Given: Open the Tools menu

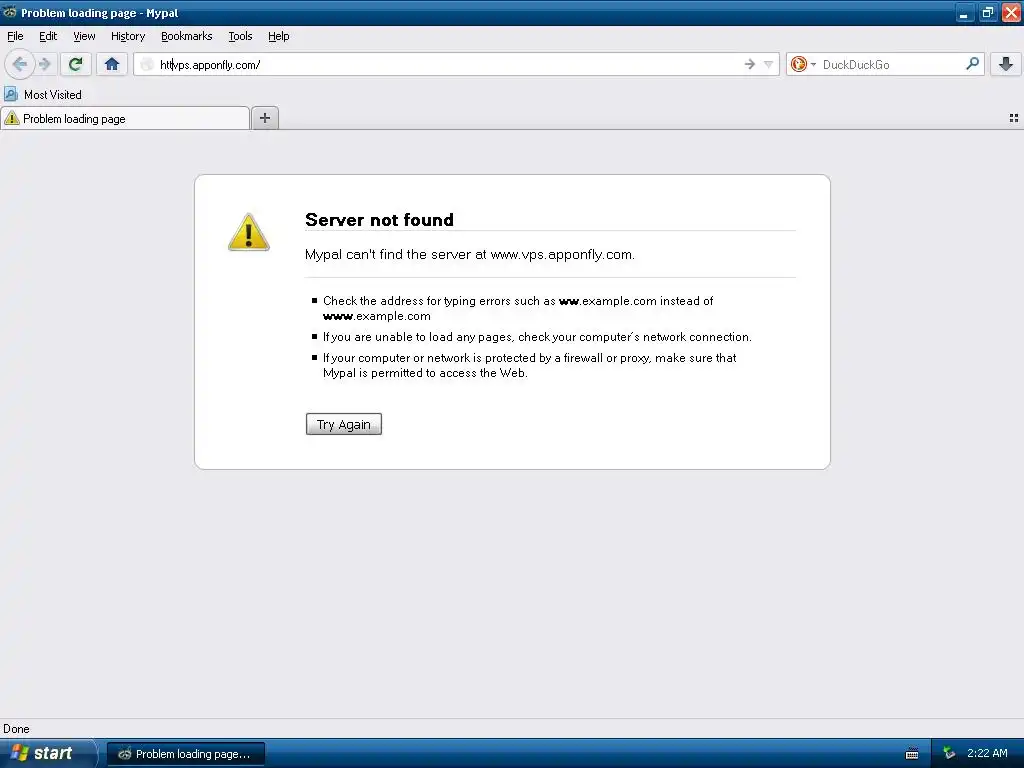Looking at the screenshot, I should [240, 36].
